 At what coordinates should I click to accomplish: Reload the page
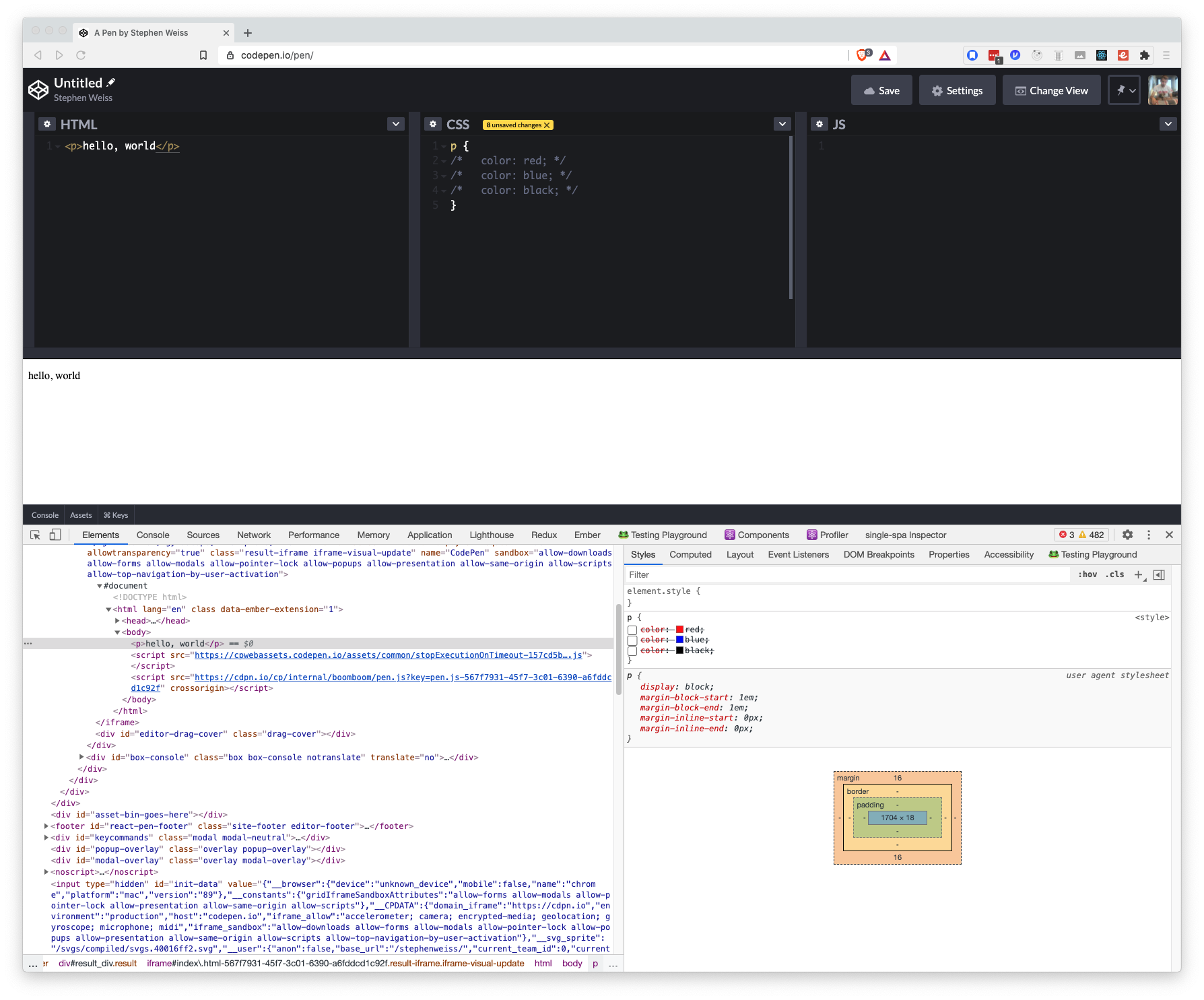[x=81, y=55]
